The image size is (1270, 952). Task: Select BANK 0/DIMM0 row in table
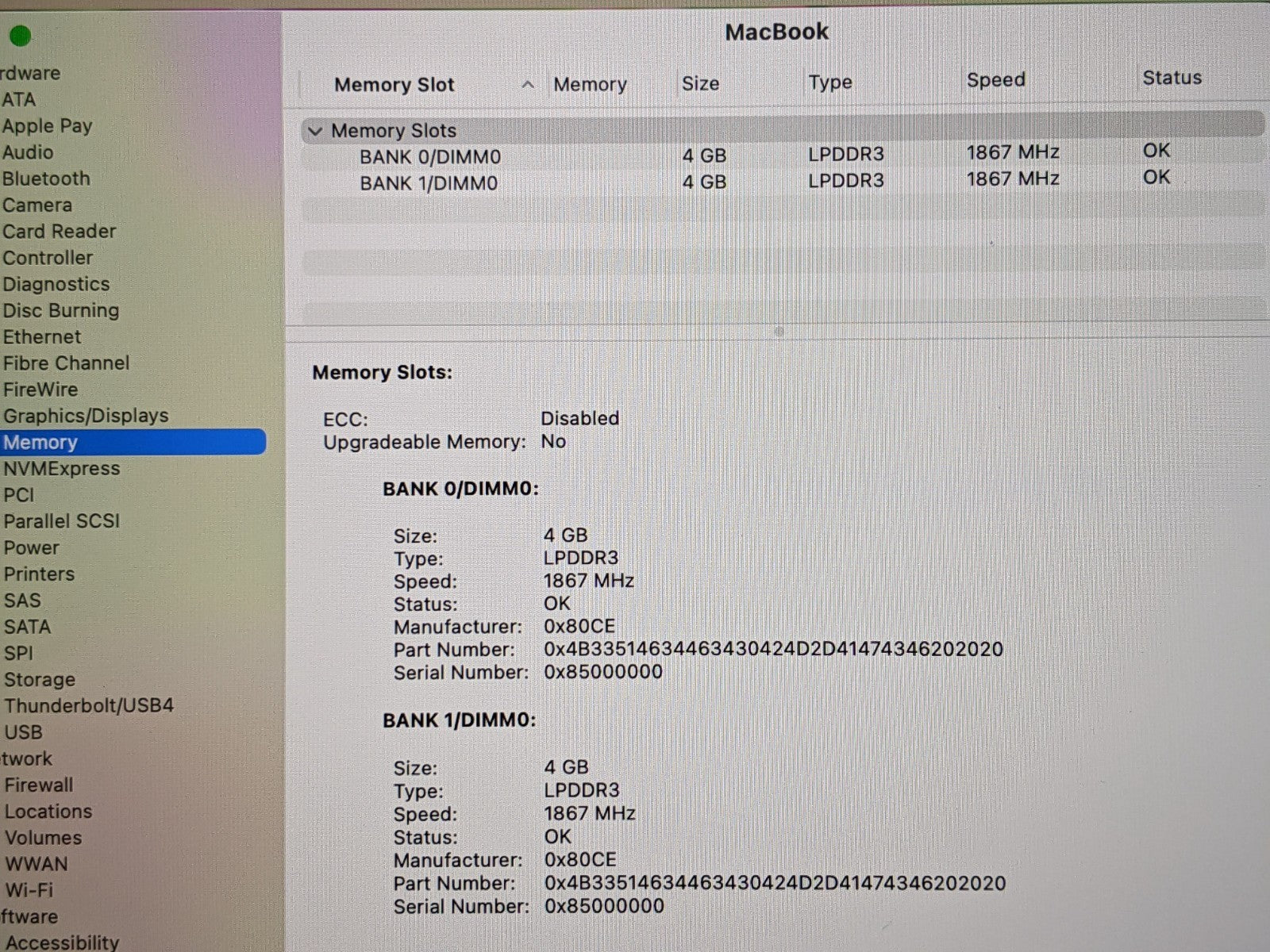(x=429, y=157)
